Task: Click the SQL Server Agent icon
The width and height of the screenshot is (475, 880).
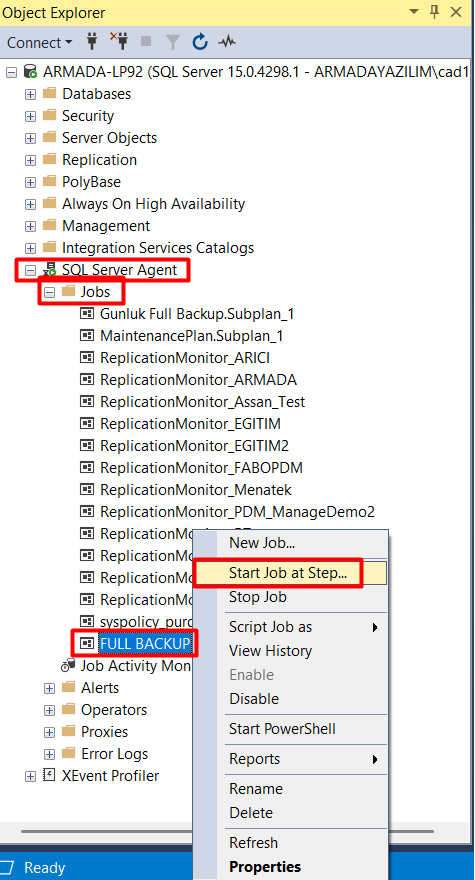Action: tap(50, 269)
